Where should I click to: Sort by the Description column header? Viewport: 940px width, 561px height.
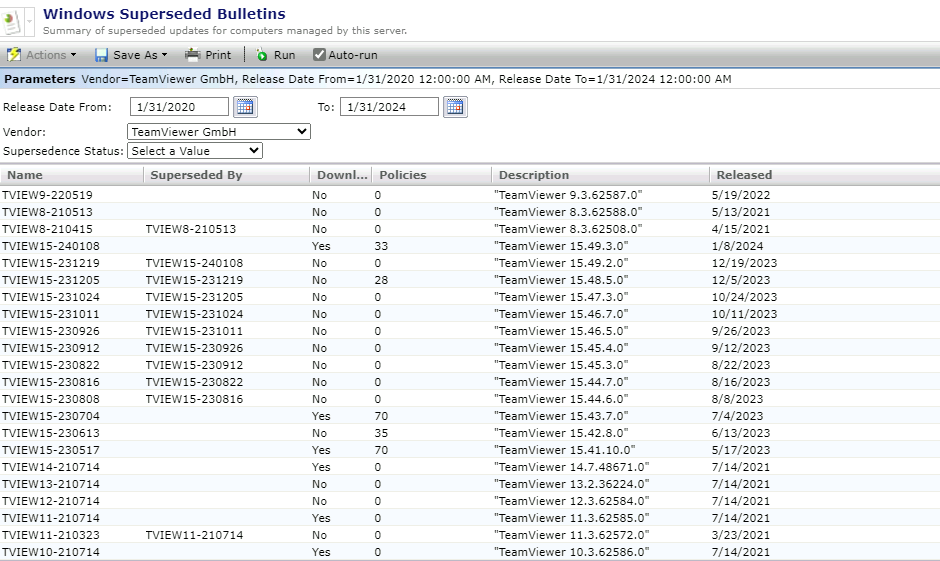[601, 175]
